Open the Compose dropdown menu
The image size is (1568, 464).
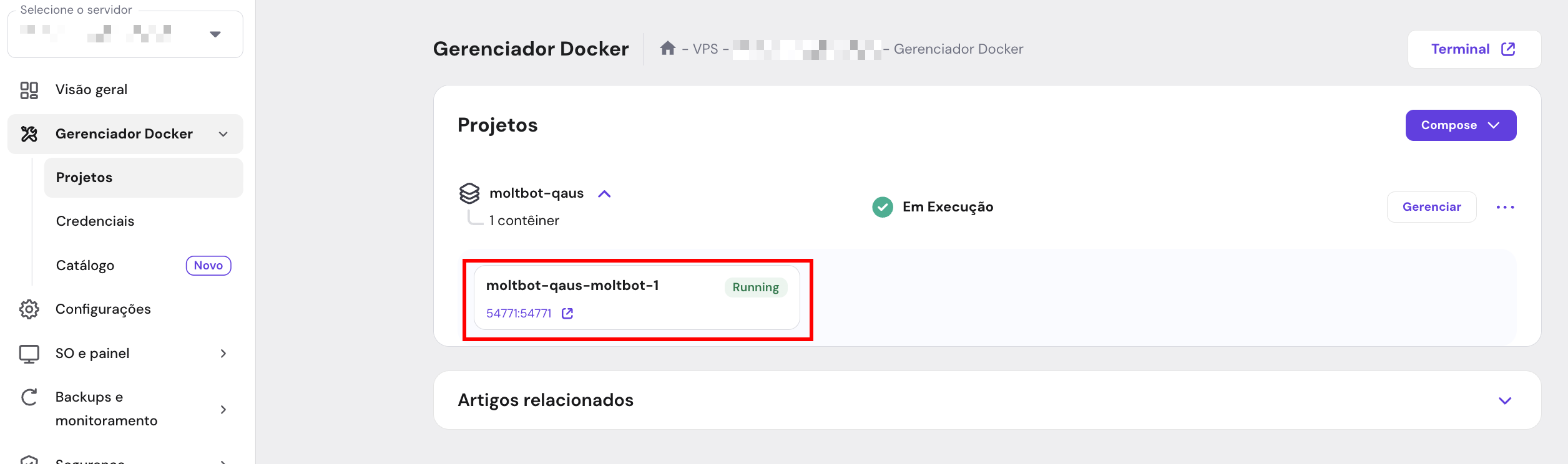1461,125
